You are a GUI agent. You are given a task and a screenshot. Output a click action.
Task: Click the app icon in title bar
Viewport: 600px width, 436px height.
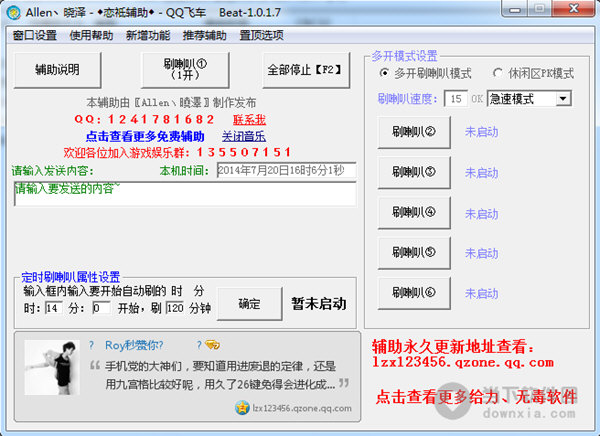tap(13, 13)
